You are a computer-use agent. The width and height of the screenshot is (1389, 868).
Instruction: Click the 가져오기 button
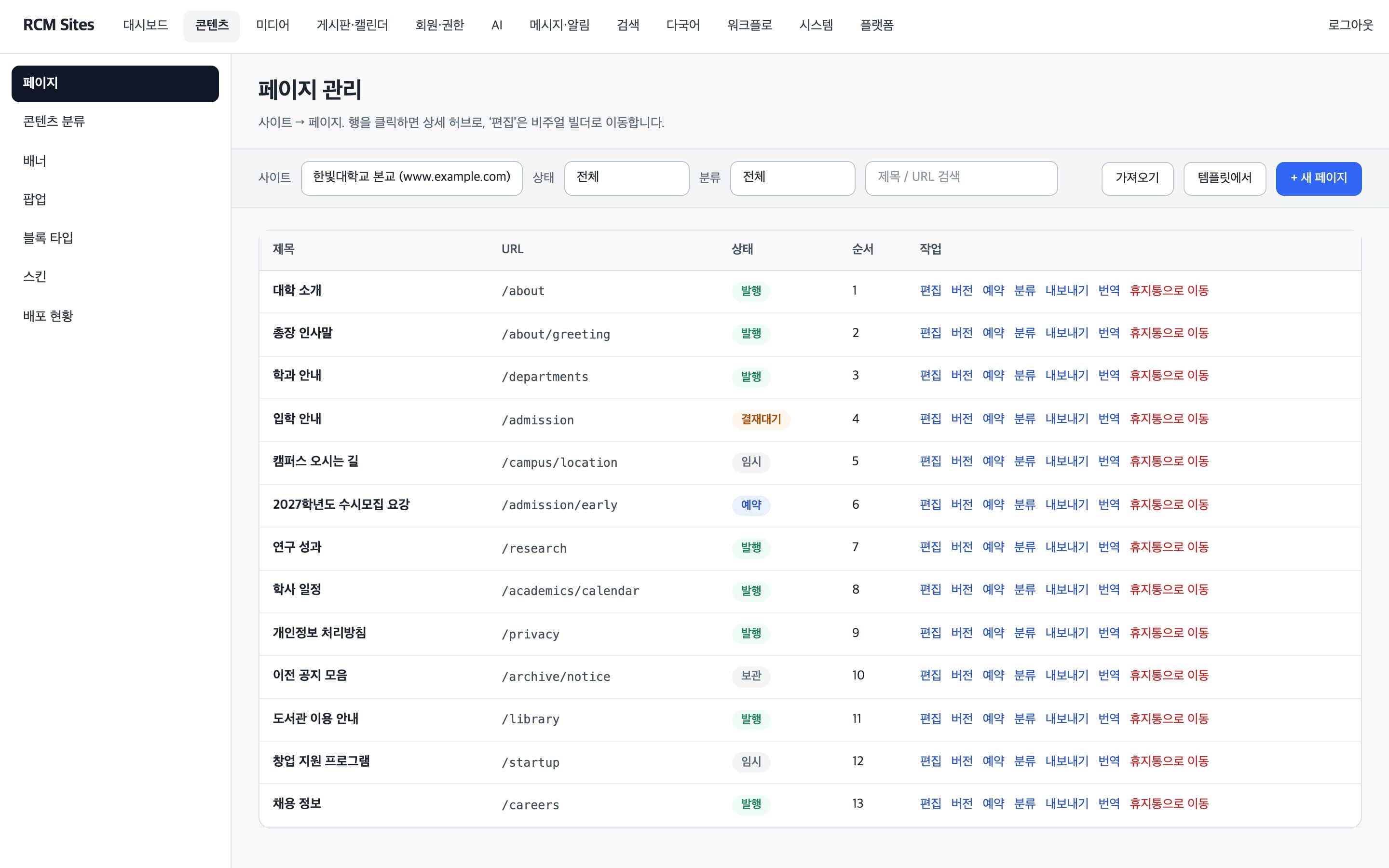1137,178
